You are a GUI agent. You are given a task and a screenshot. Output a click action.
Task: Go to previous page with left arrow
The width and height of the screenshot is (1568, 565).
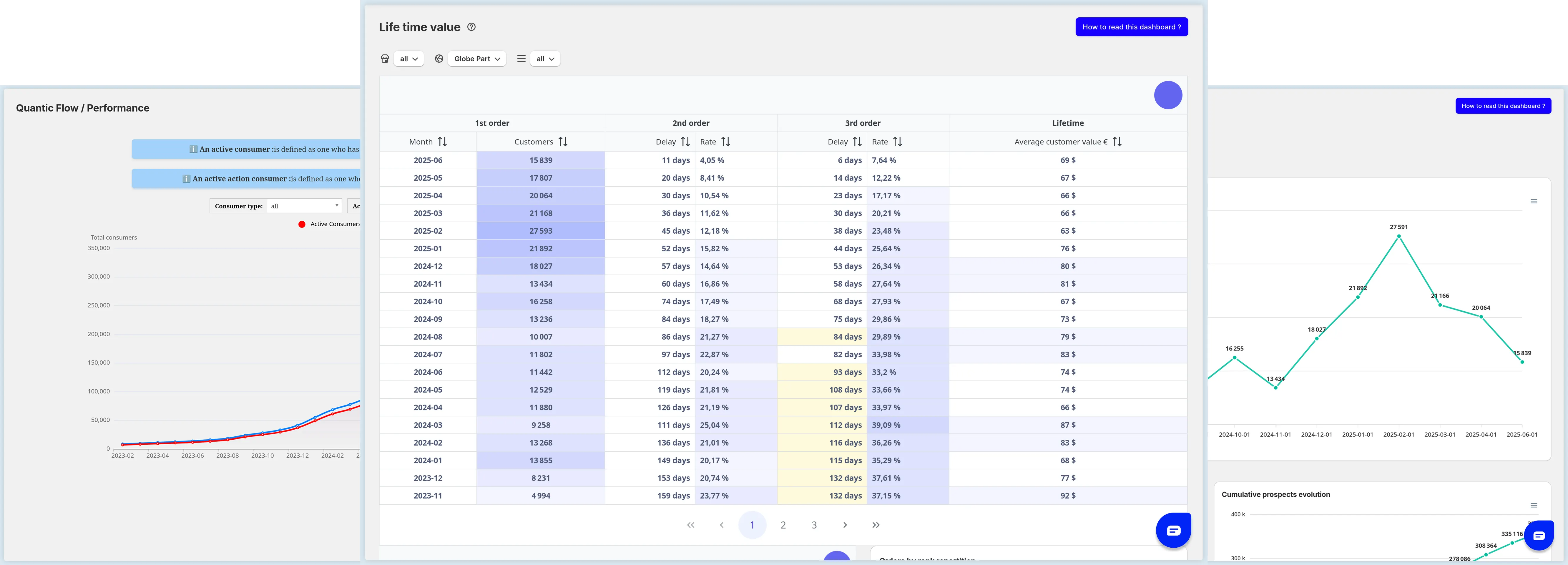[721, 525]
